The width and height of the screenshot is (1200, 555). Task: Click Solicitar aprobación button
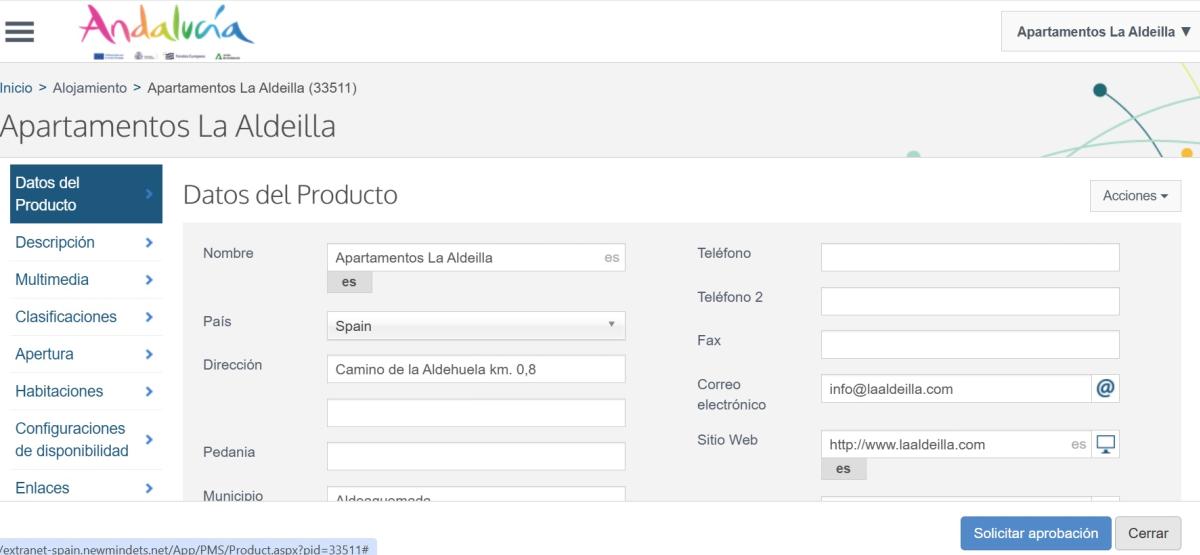point(1035,533)
